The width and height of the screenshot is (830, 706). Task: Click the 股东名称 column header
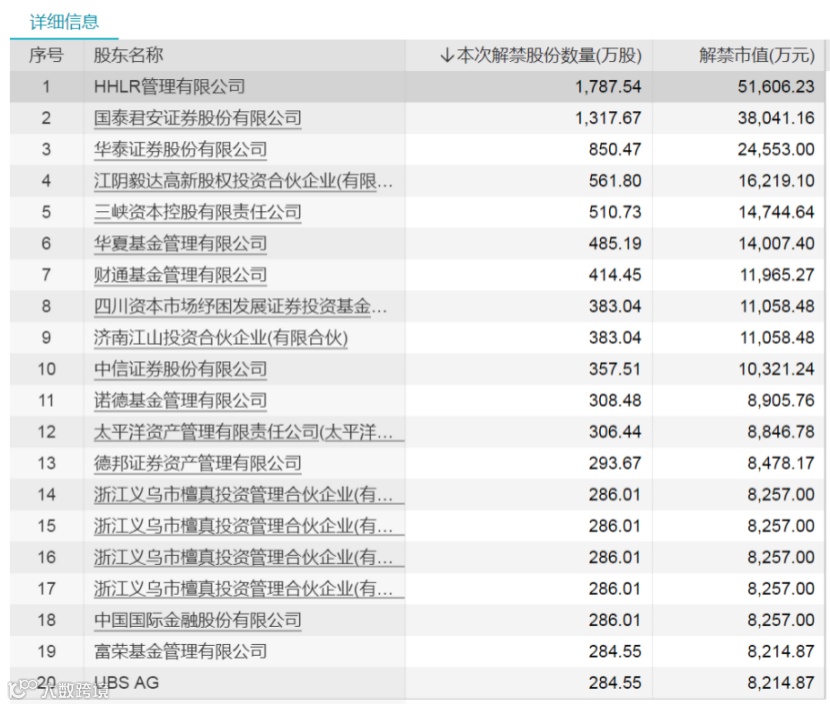(x=128, y=55)
